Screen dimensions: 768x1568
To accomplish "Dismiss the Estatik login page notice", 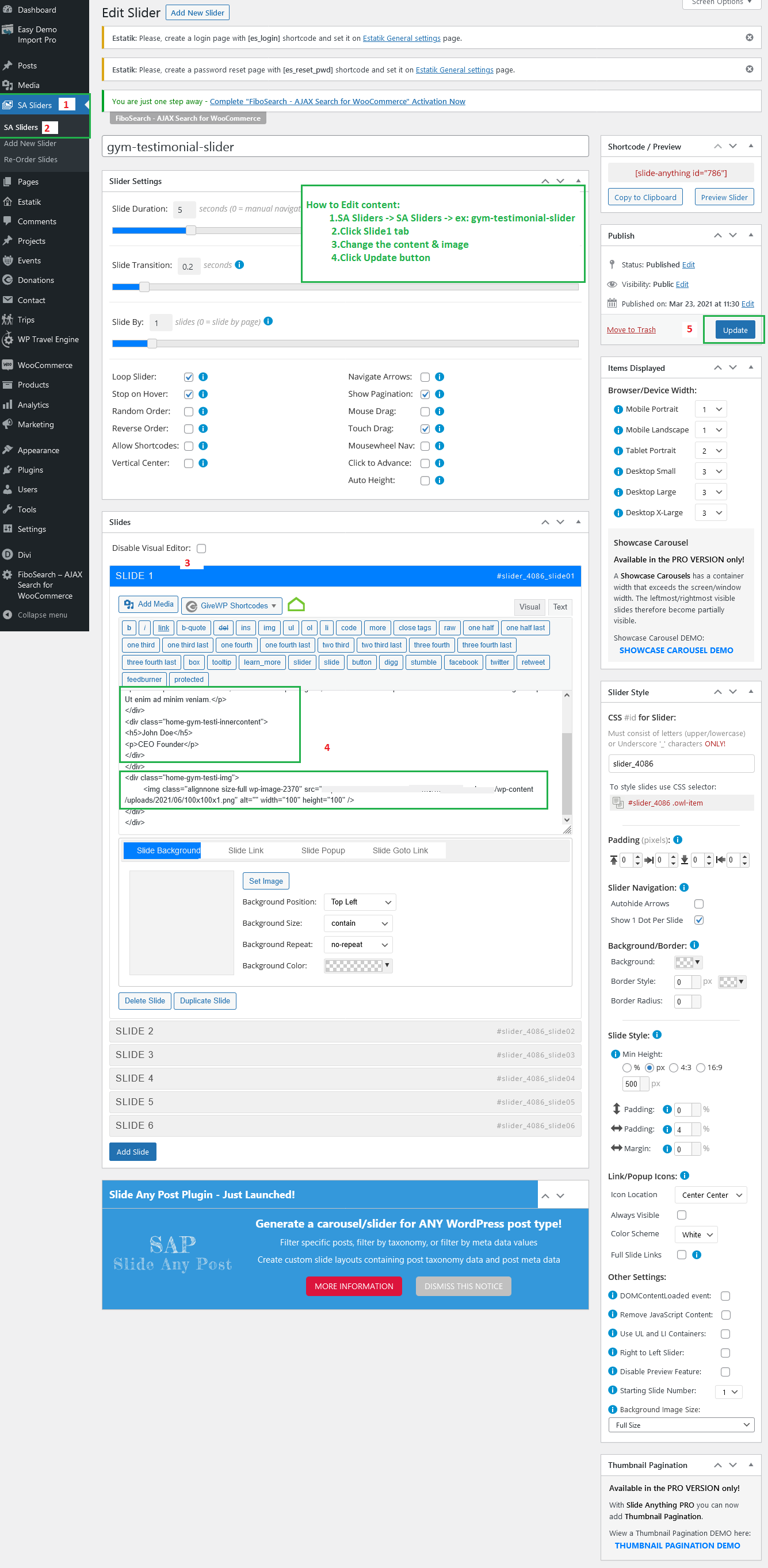I will click(749, 38).
